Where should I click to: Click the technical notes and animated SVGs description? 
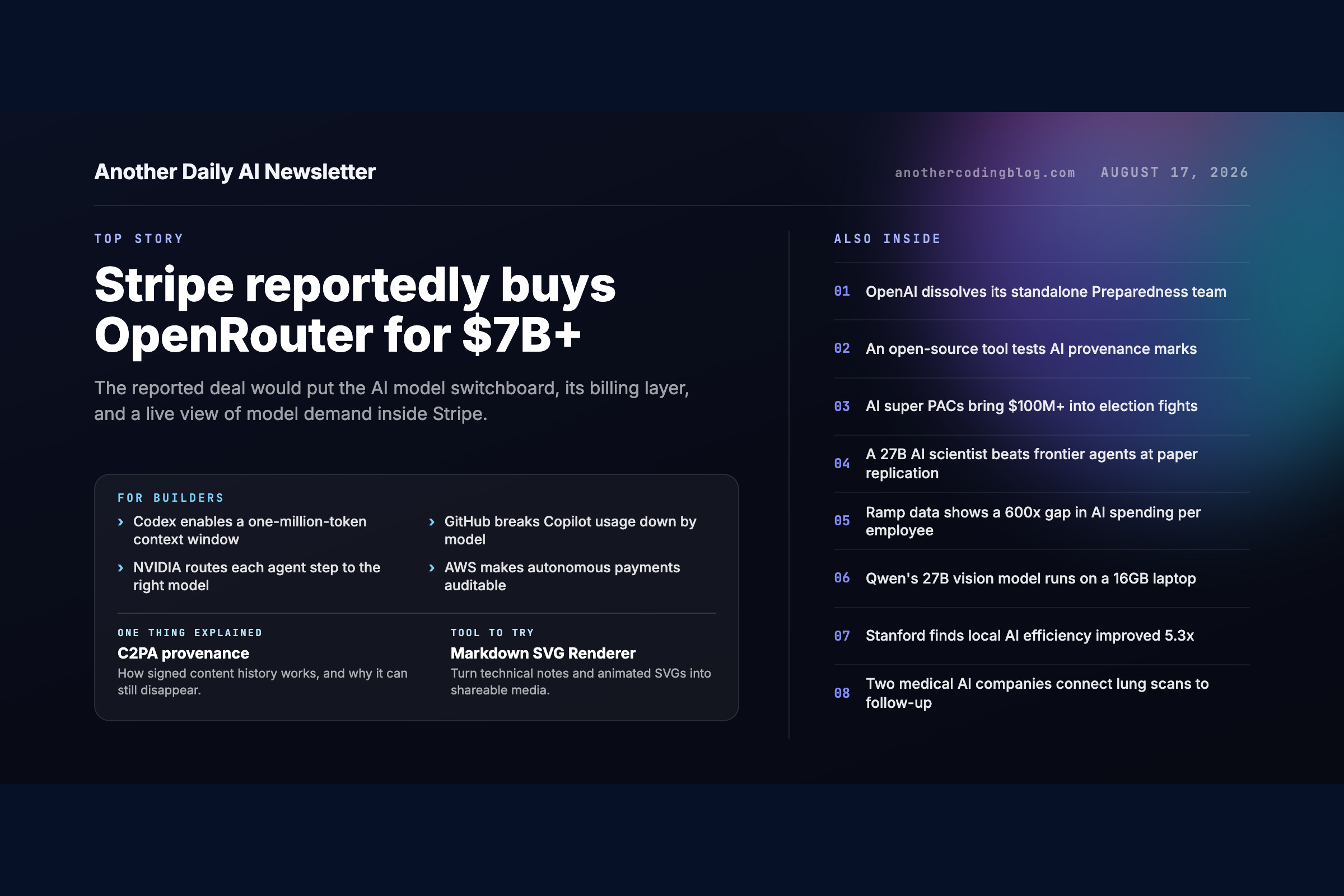(581, 682)
